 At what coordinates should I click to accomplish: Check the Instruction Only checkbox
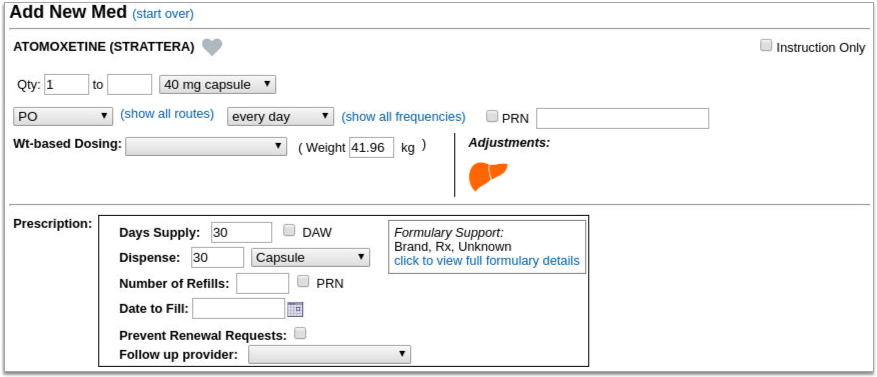[766, 46]
